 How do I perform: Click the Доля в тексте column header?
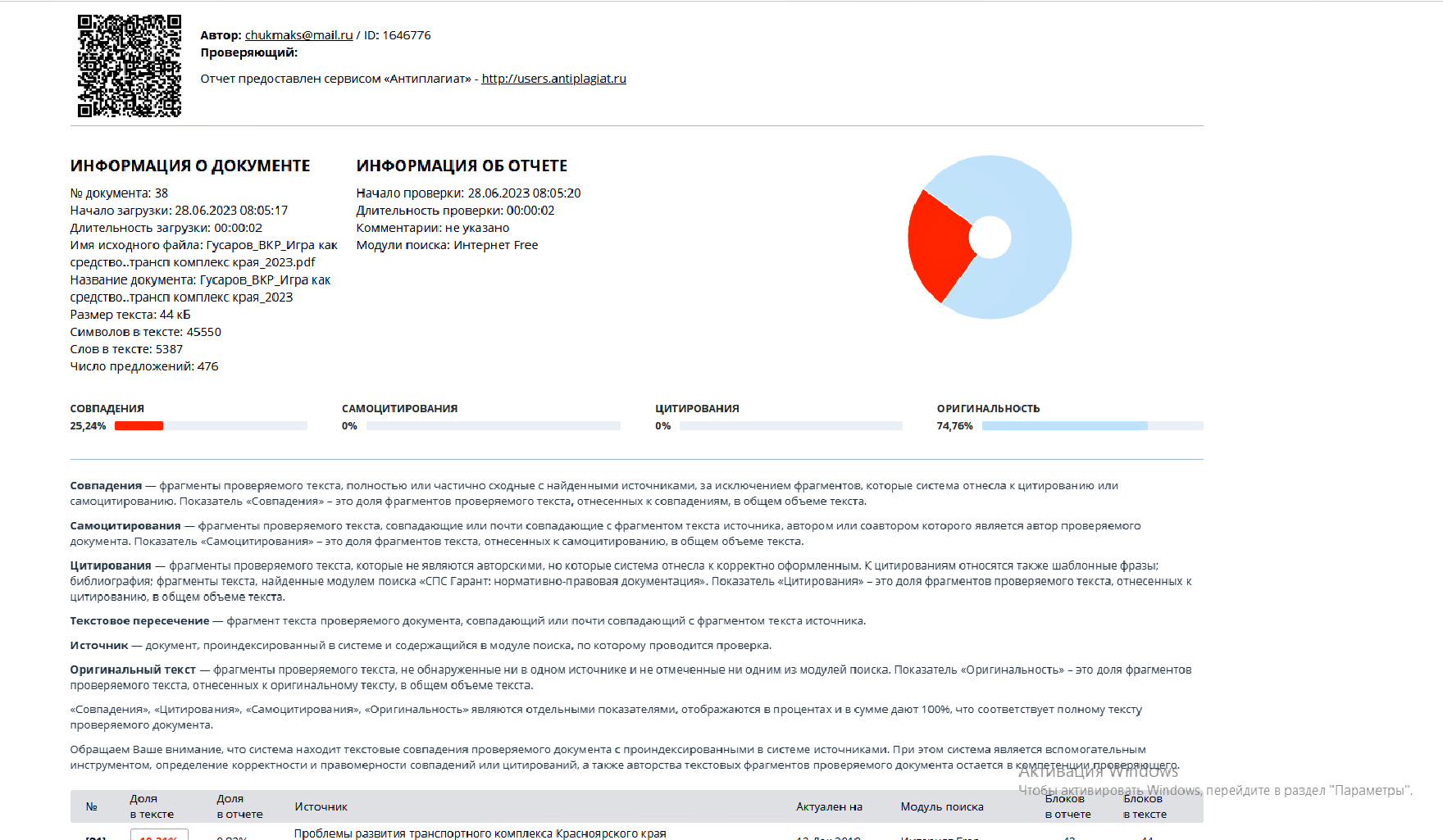[x=152, y=806]
